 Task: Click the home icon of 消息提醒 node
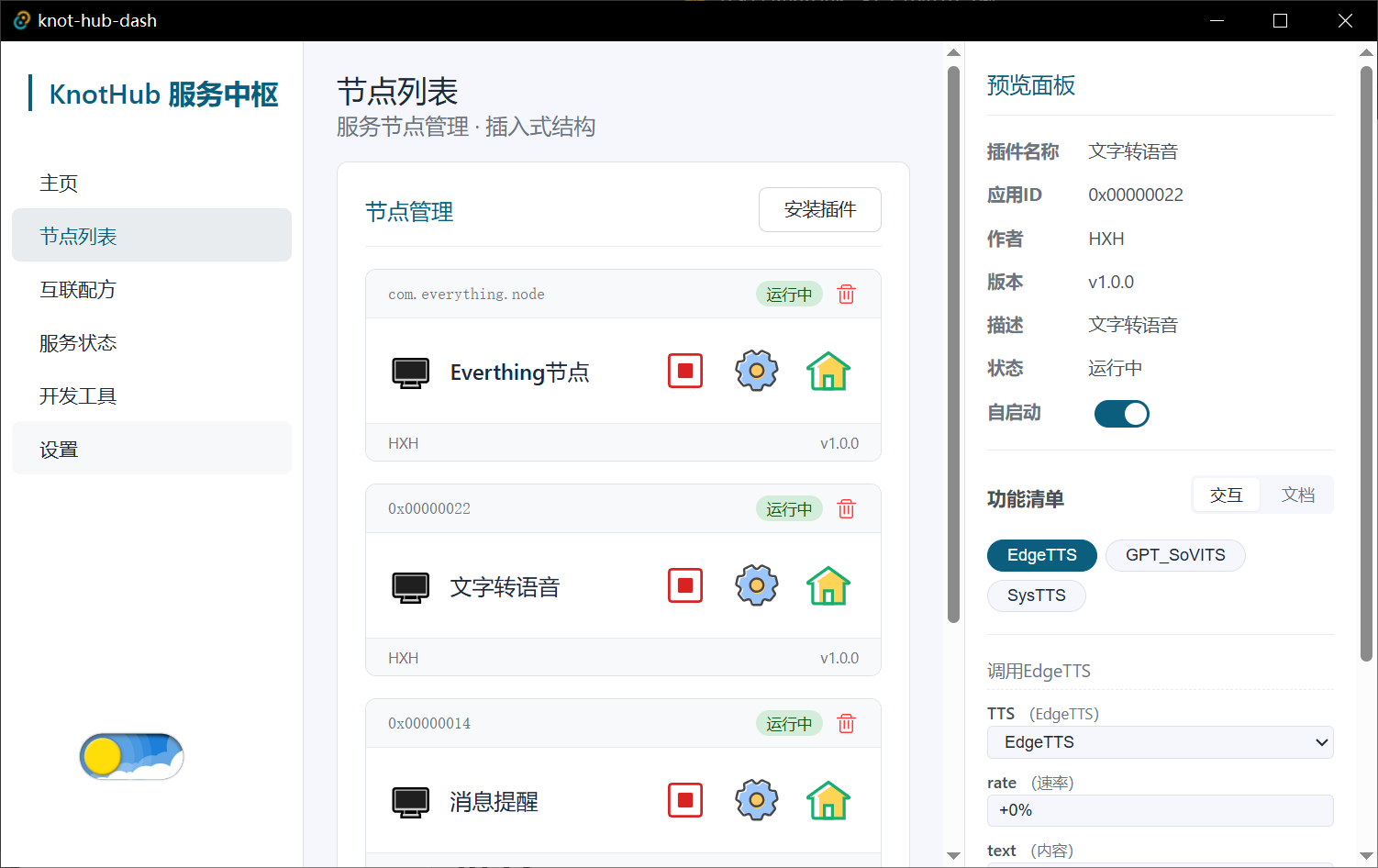(828, 800)
